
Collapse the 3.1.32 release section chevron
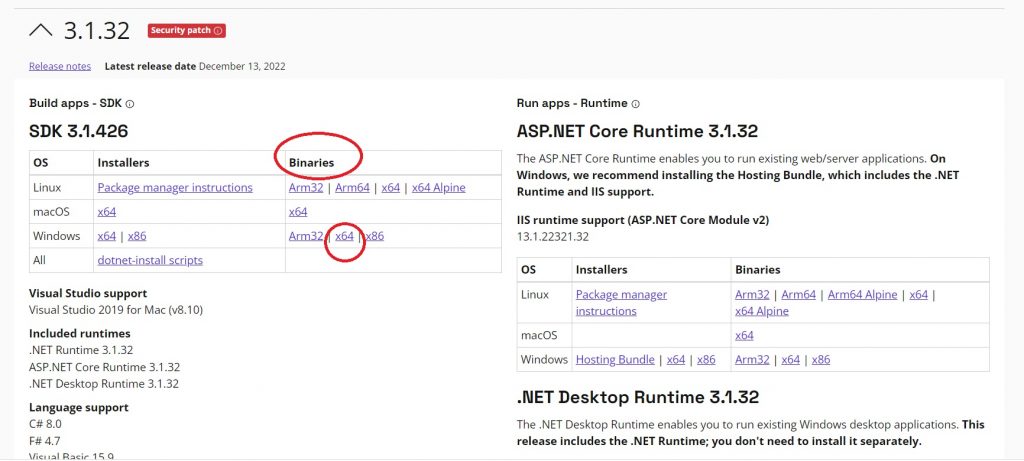click(40, 31)
